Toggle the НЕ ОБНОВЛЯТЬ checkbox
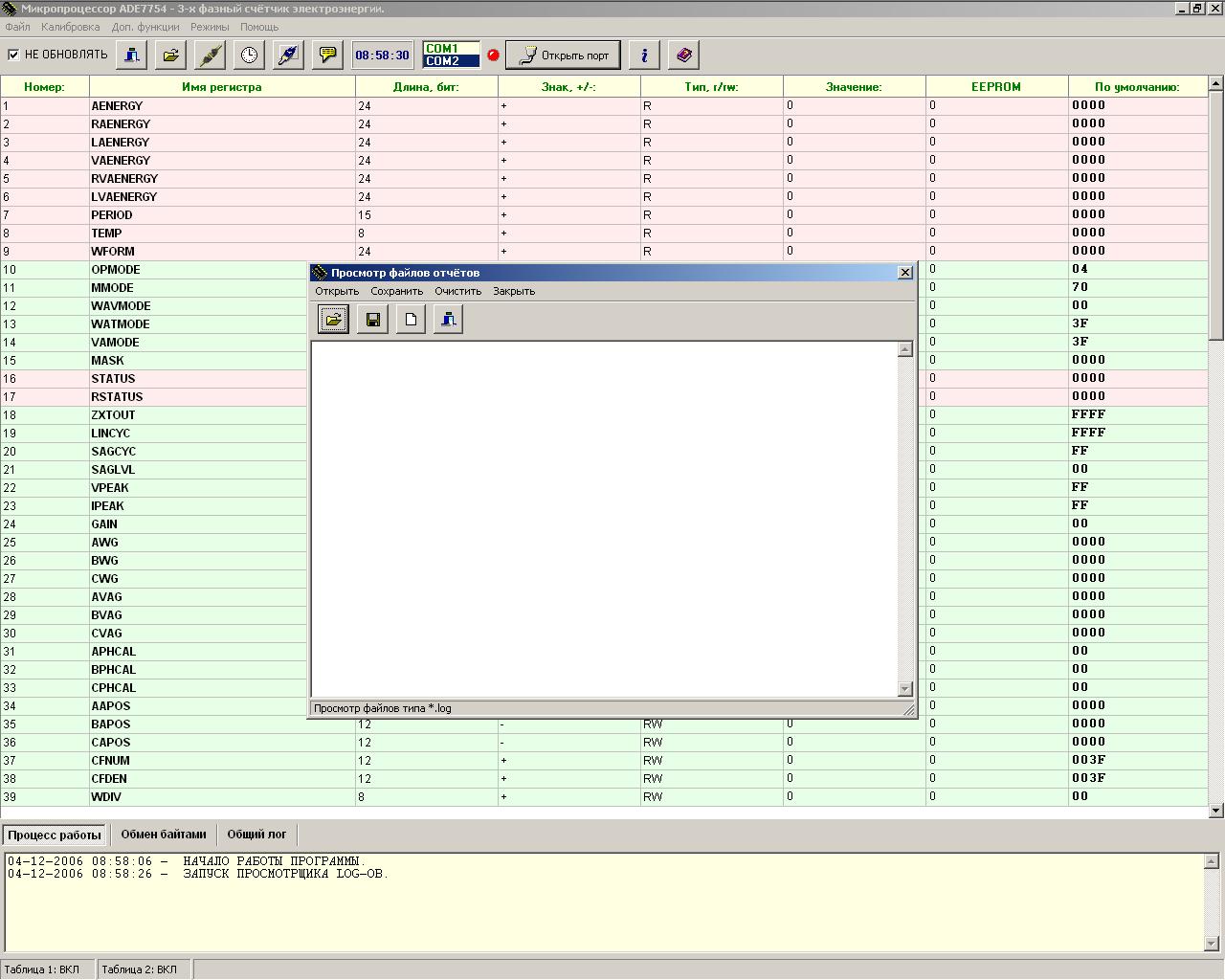The width and height of the screenshot is (1225, 980). point(13,55)
